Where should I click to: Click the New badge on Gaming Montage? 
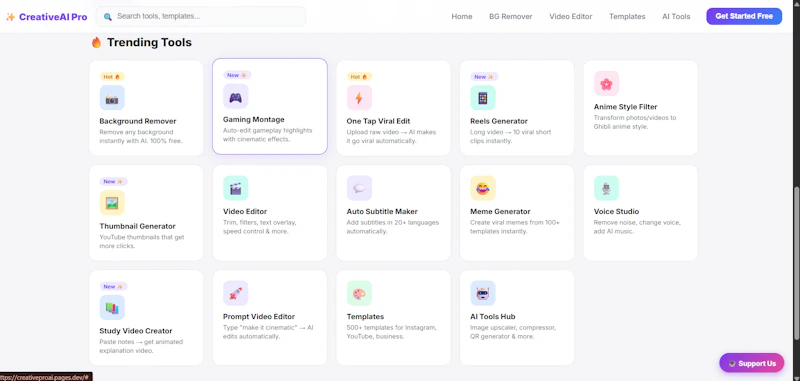coord(237,75)
